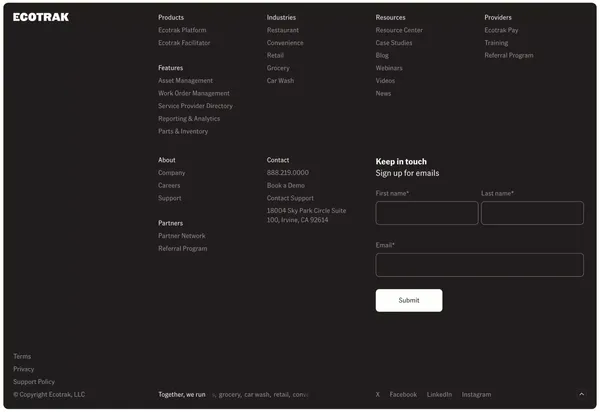This screenshot has height=412, width=600.
Task: Click the Products column heading
Action: (171, 17)
